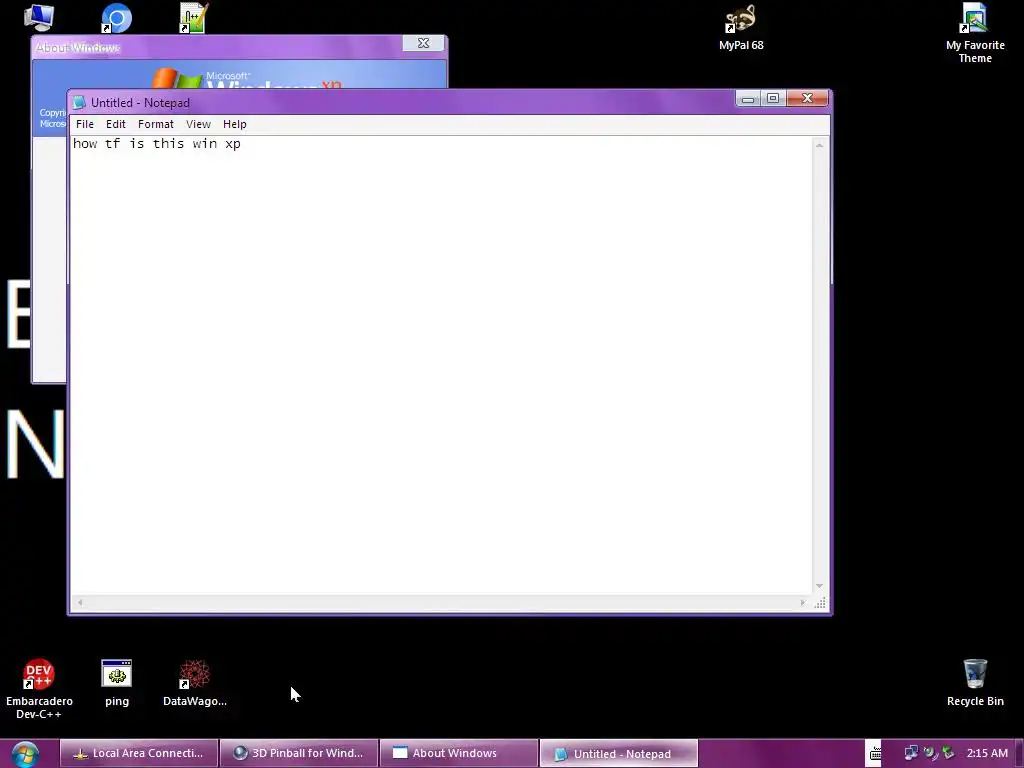1024x768 pixels.
Task: Select the DataWago... desktop icon
Action: [195, 683]
